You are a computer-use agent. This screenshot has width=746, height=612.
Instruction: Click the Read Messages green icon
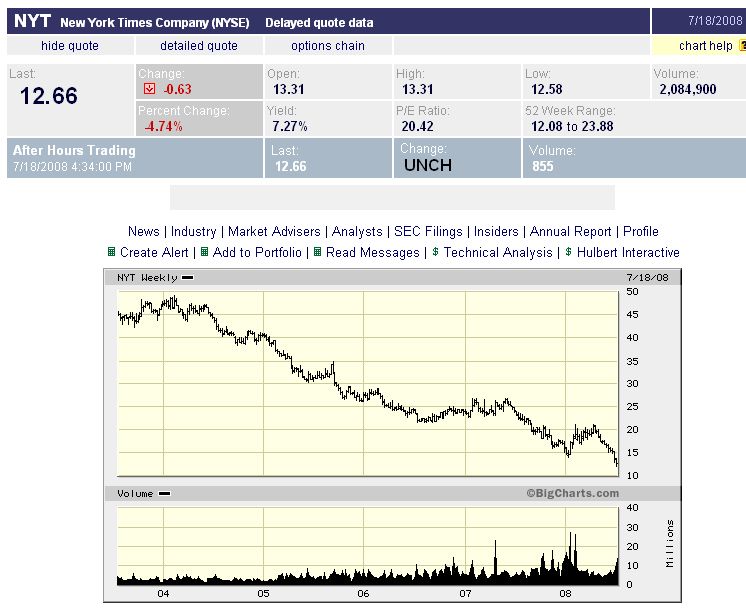click(x=318, y=253)
